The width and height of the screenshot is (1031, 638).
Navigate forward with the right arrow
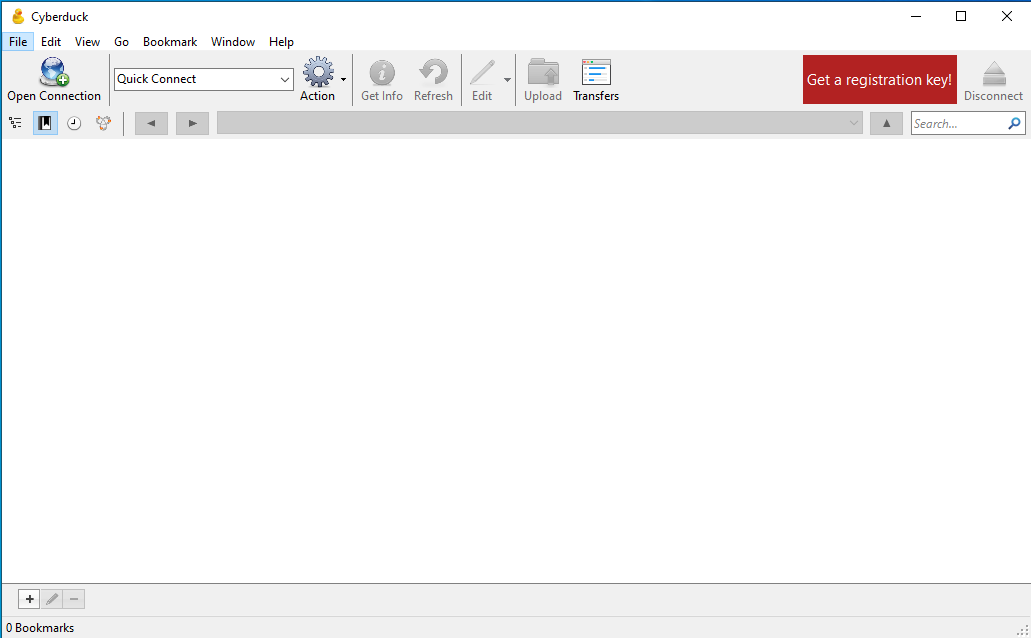(192, 123)
